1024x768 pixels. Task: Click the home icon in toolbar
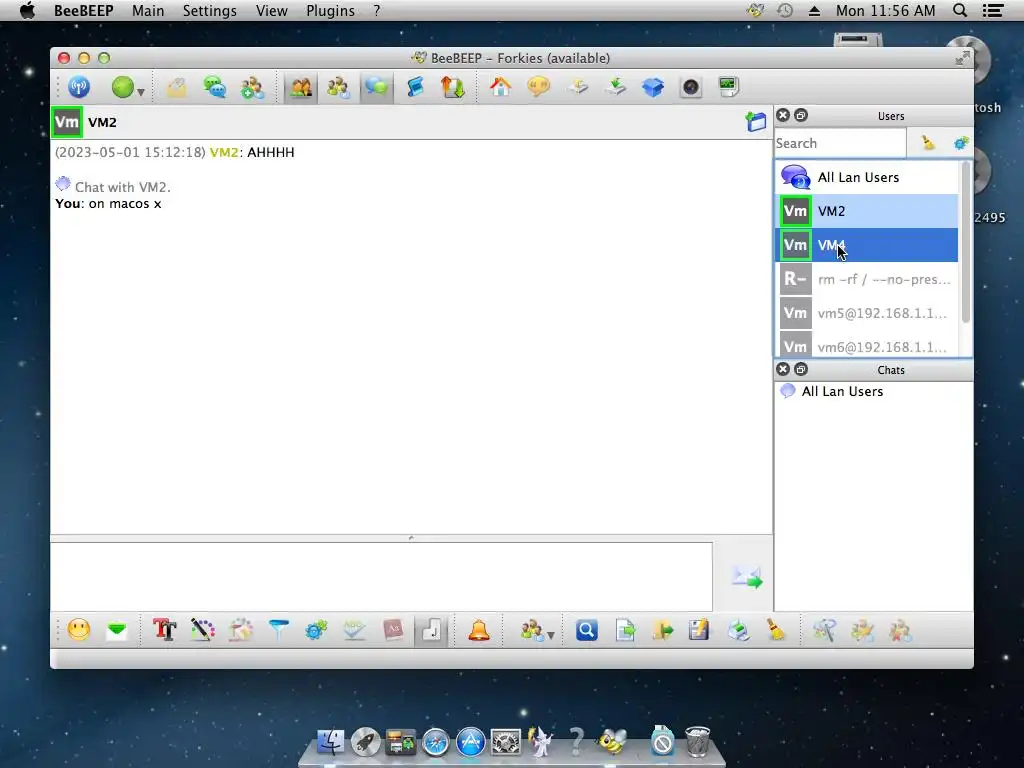tap(500, 87)
